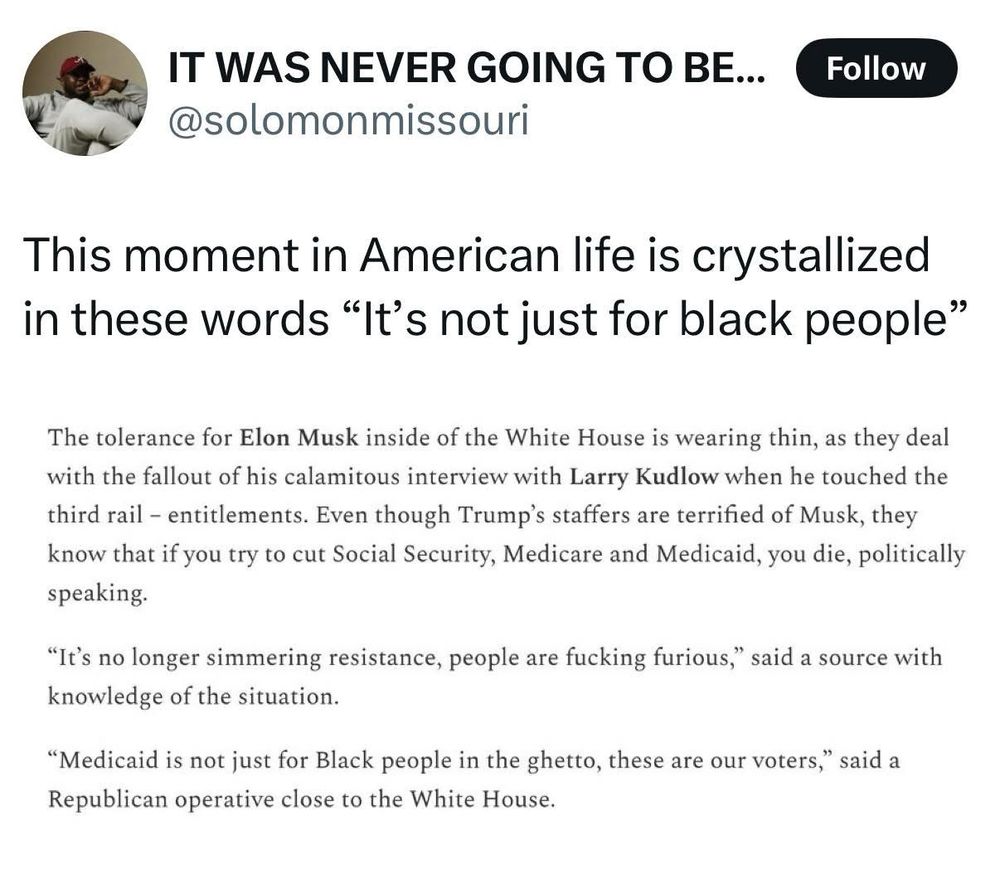This screenshot has height=879, width=1000.
Task: Click the bold name Elon Musk
Action: tap(299, 438)
